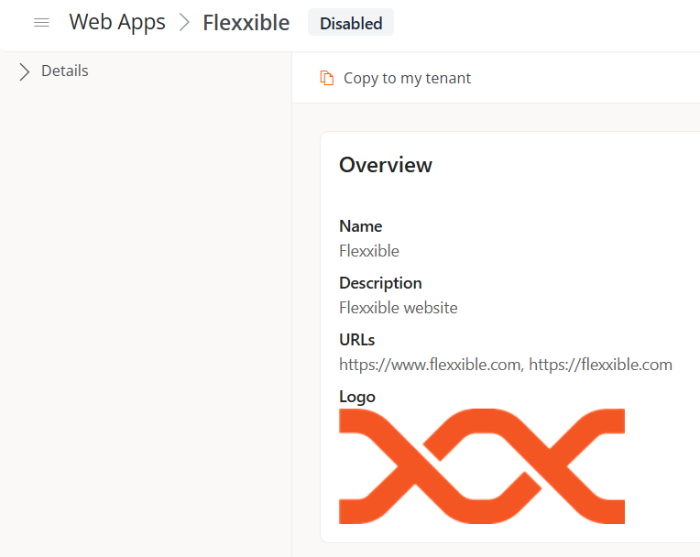Click the Disabled status badge

[351, 23]
